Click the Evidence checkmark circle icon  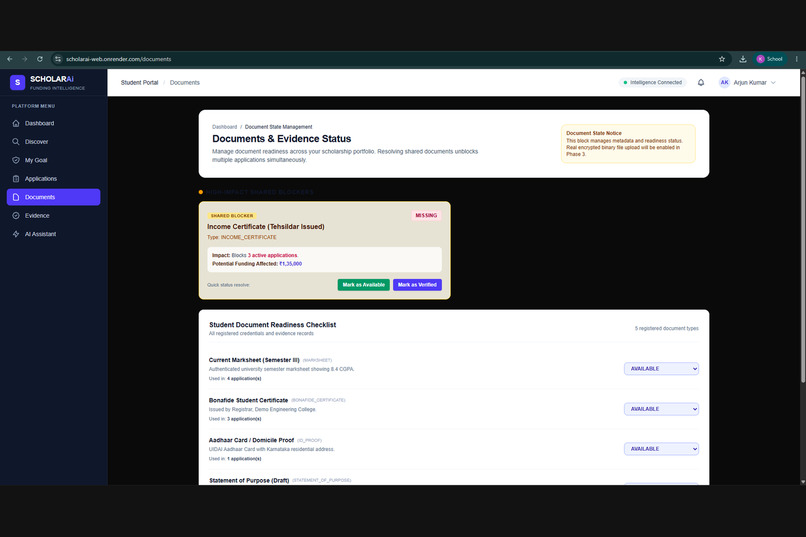[x=16, y=216]
